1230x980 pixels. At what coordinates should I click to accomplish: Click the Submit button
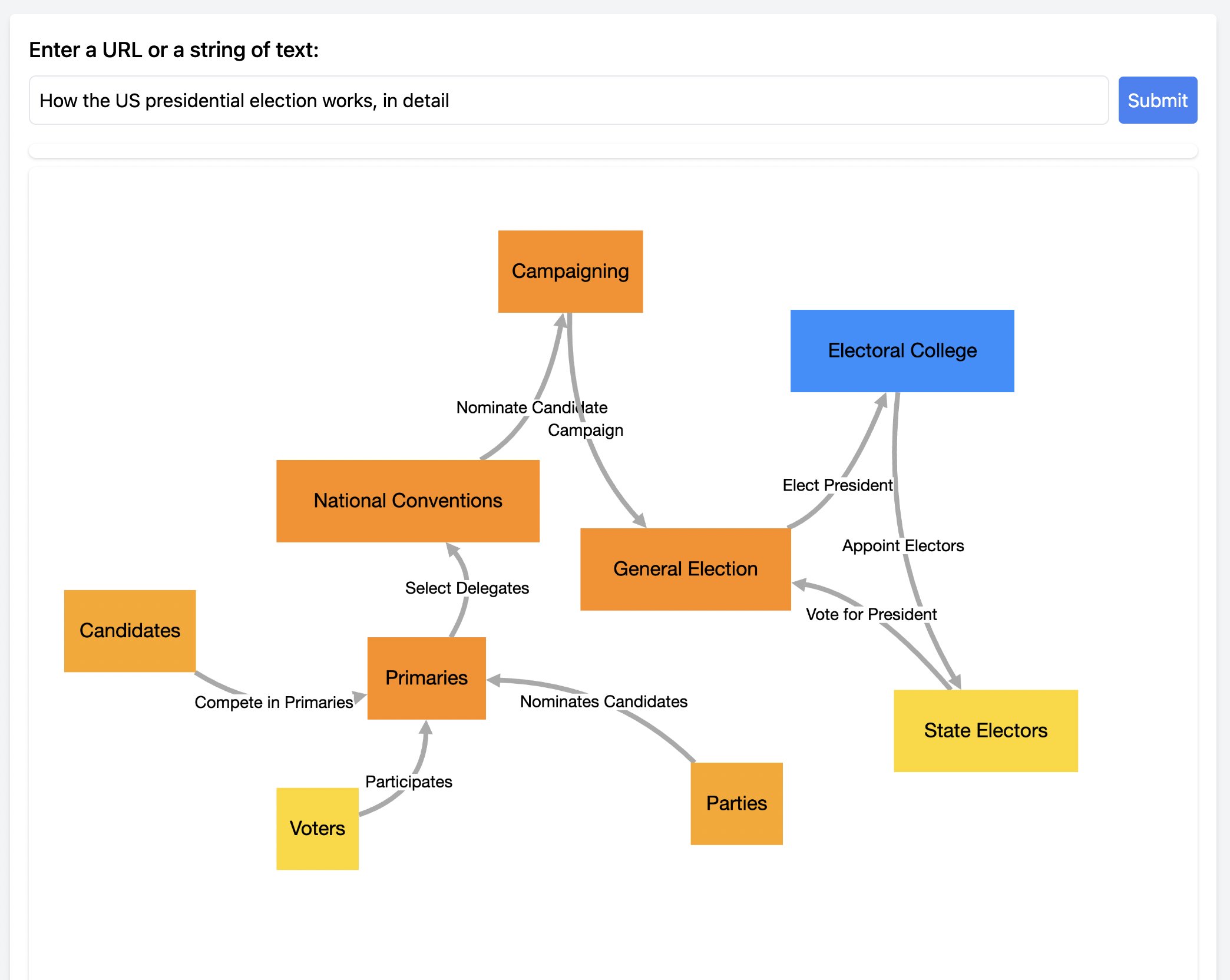coord(1156,100)
